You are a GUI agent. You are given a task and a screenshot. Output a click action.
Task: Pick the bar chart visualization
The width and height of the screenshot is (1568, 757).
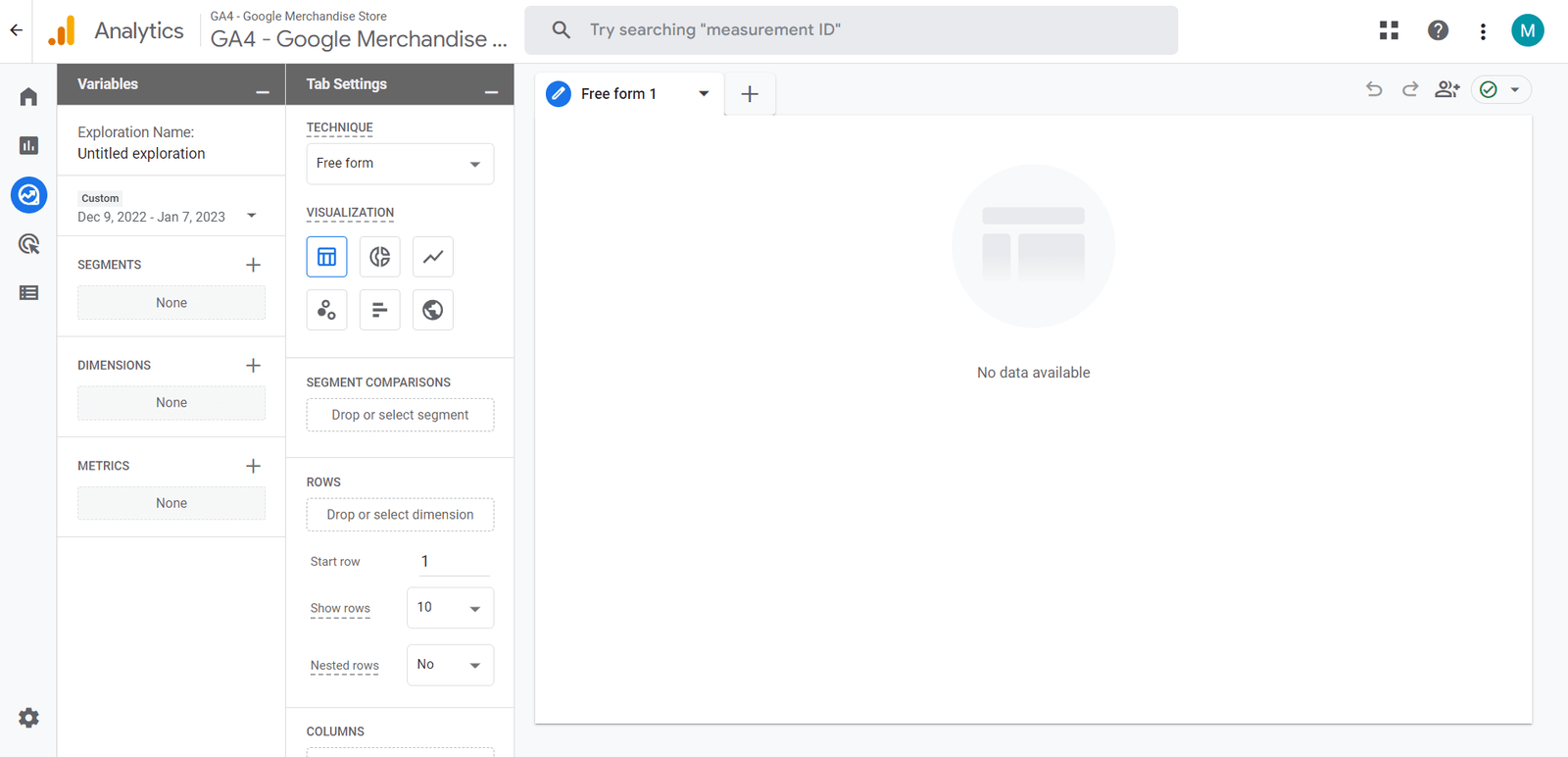(379, 310)
